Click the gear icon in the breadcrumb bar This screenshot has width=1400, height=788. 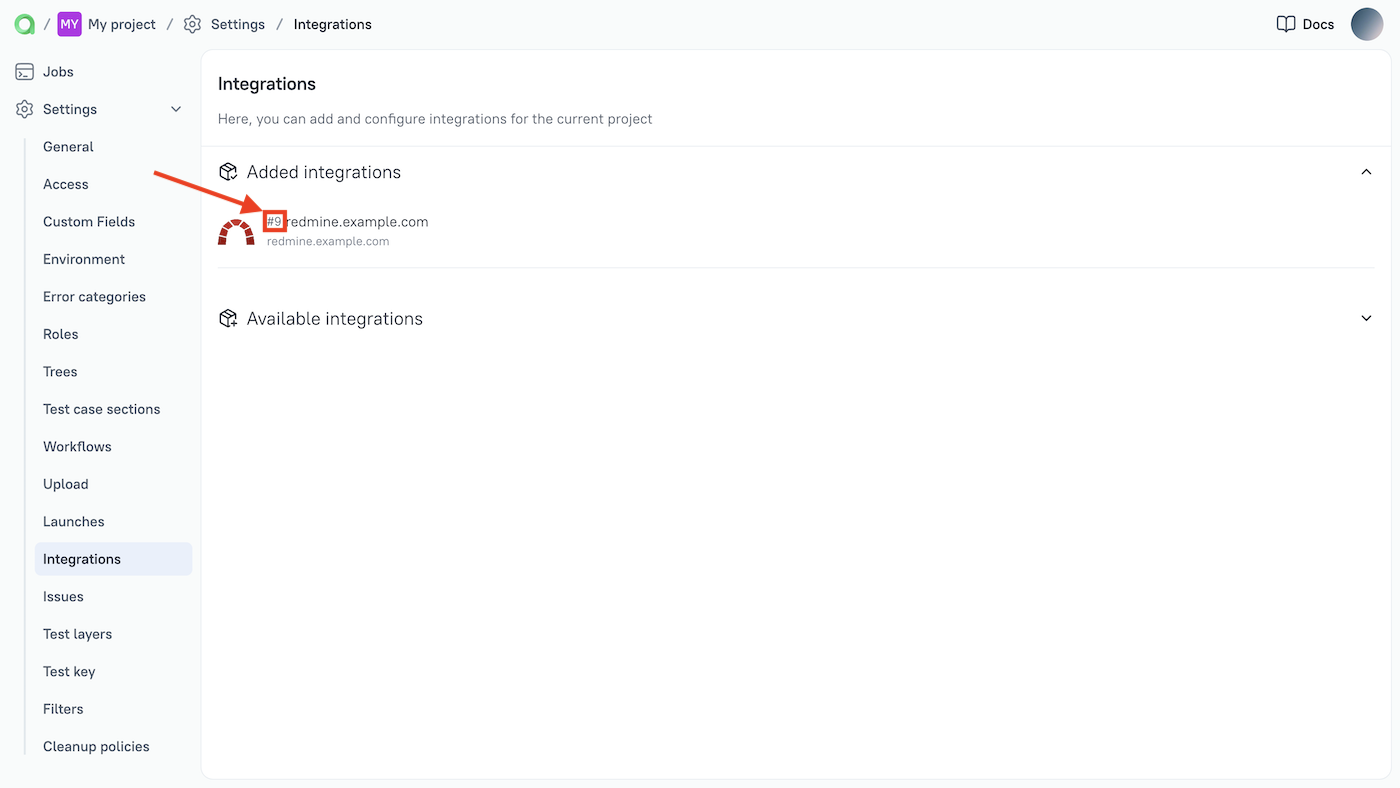(192, 23)
